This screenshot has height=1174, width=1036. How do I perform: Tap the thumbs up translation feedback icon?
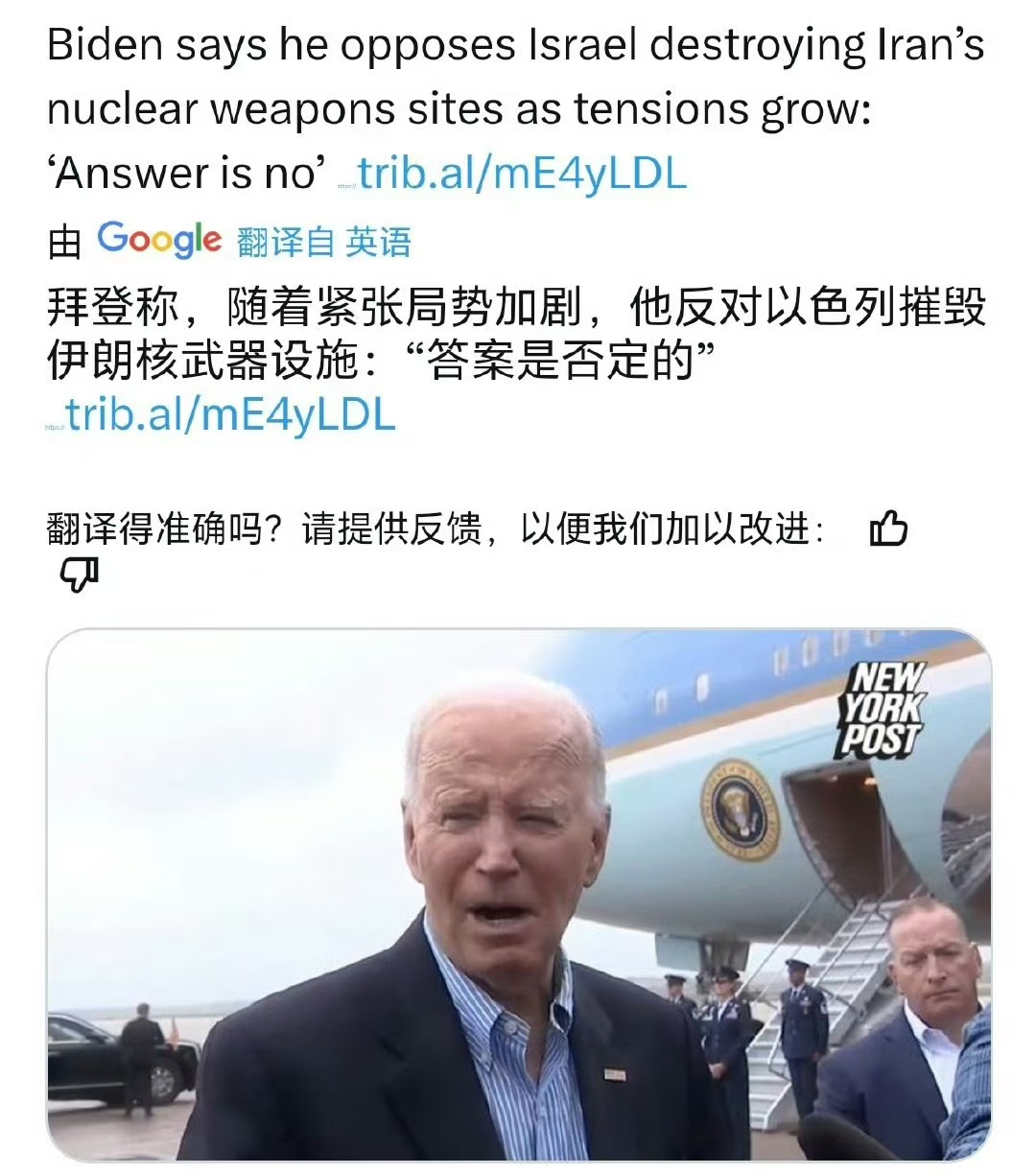(888, 528)
